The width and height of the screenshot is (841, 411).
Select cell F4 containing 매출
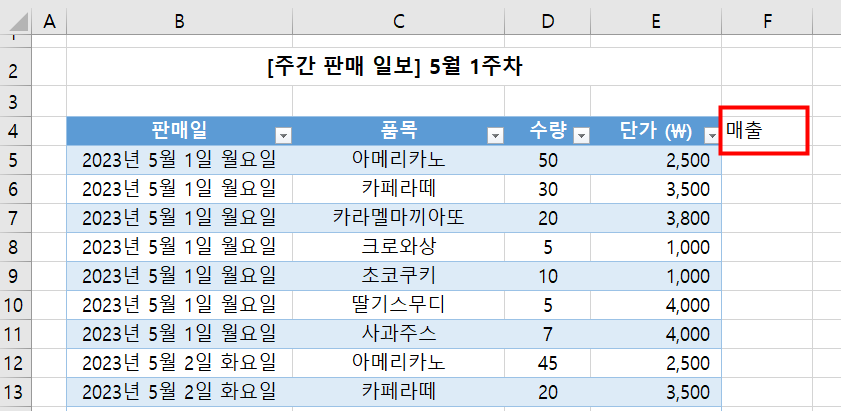(767, 131)
